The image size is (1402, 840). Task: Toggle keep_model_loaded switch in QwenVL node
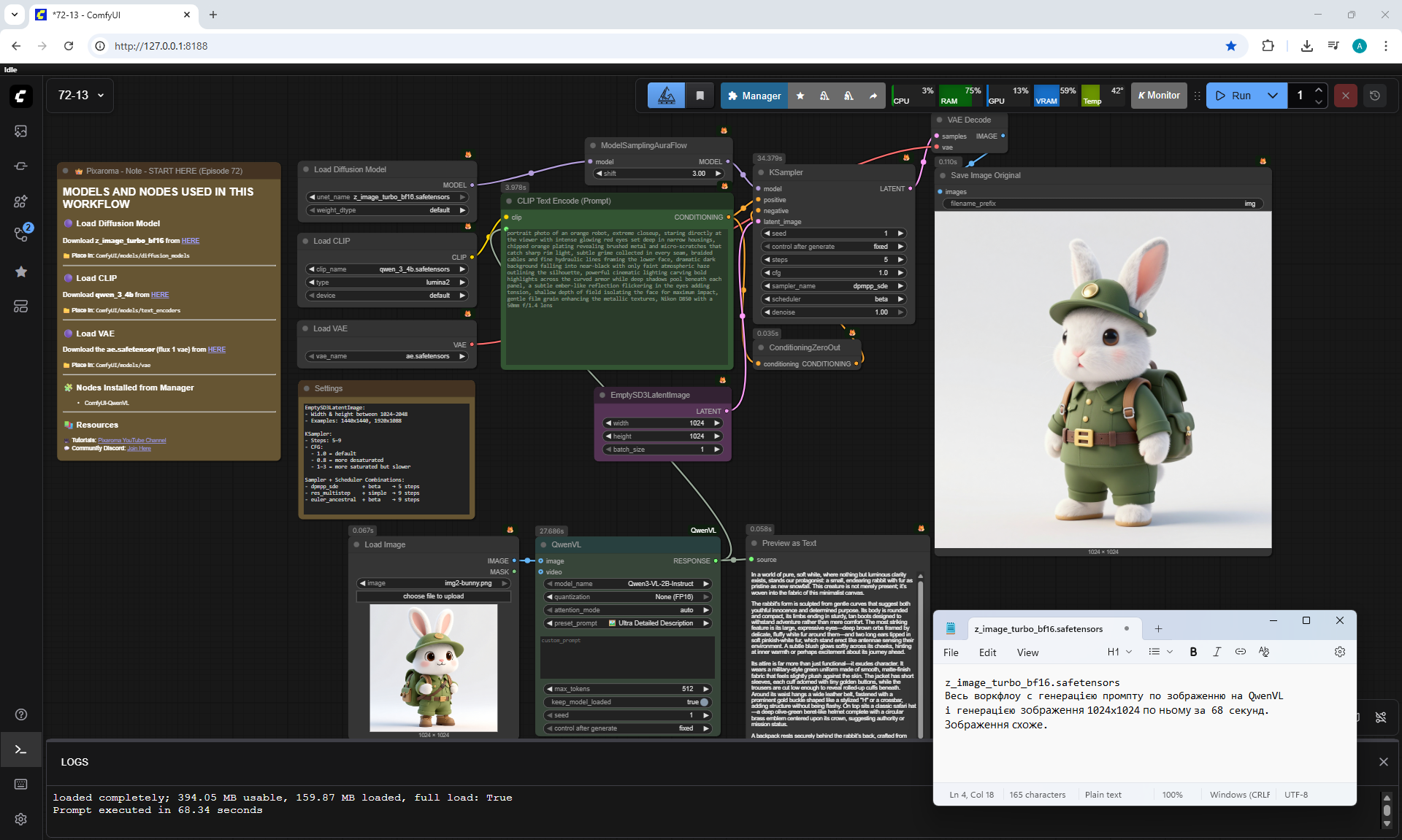point(704,702)
